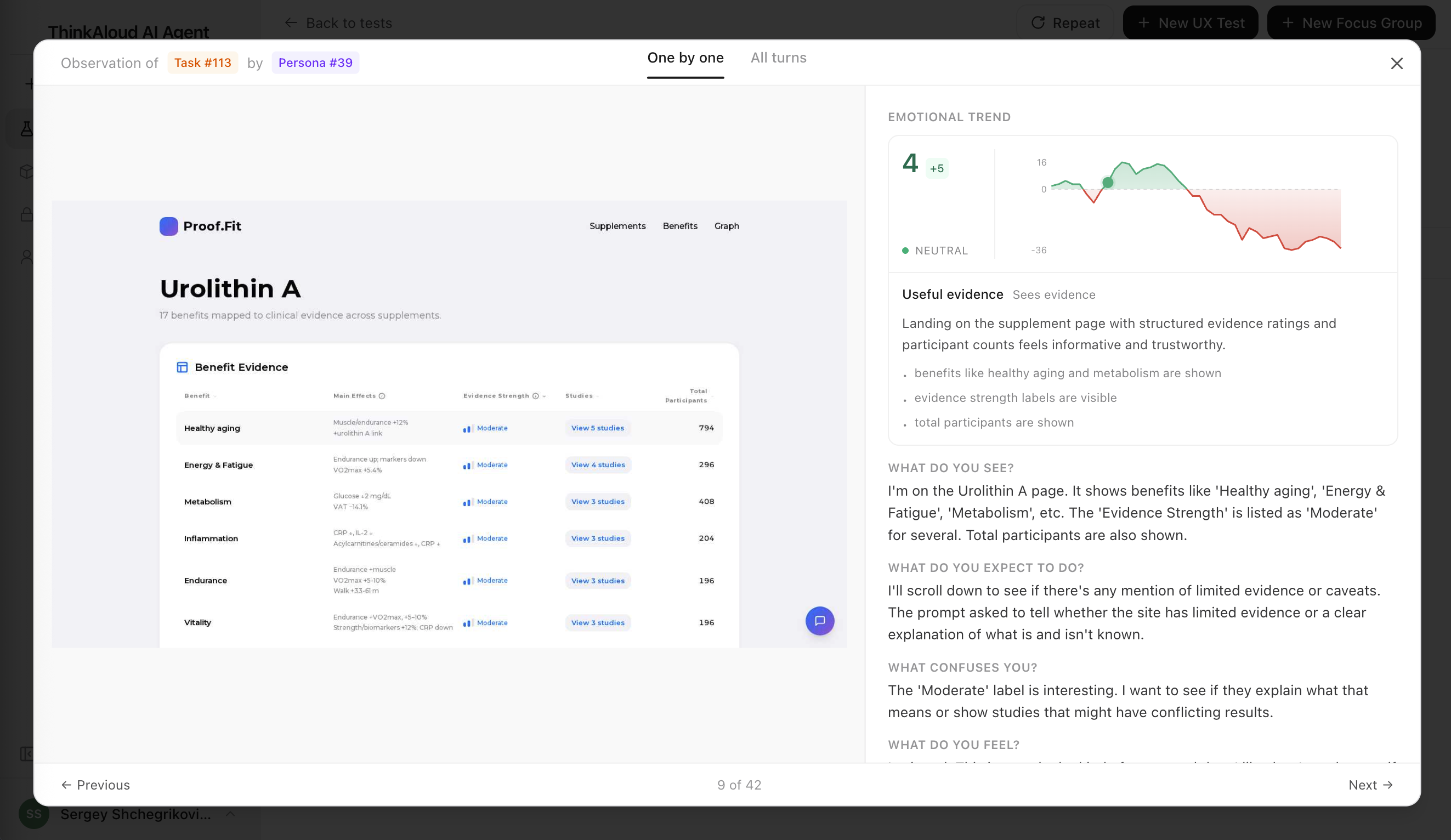Image resolution: width=1451 pixels, height=840 pixels.
Task: Click the 'Useful evidence' heading
Action: 953,295
